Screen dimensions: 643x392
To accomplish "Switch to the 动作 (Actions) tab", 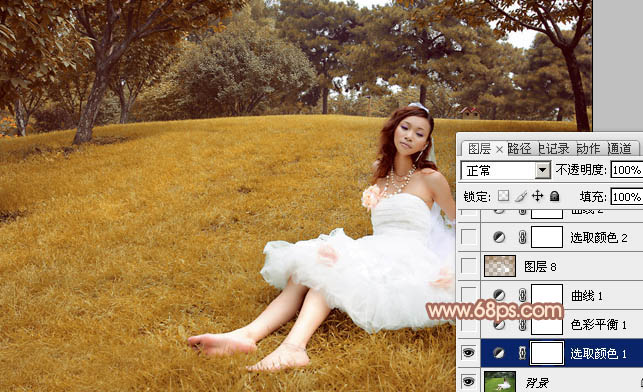I will click(588, 148).
